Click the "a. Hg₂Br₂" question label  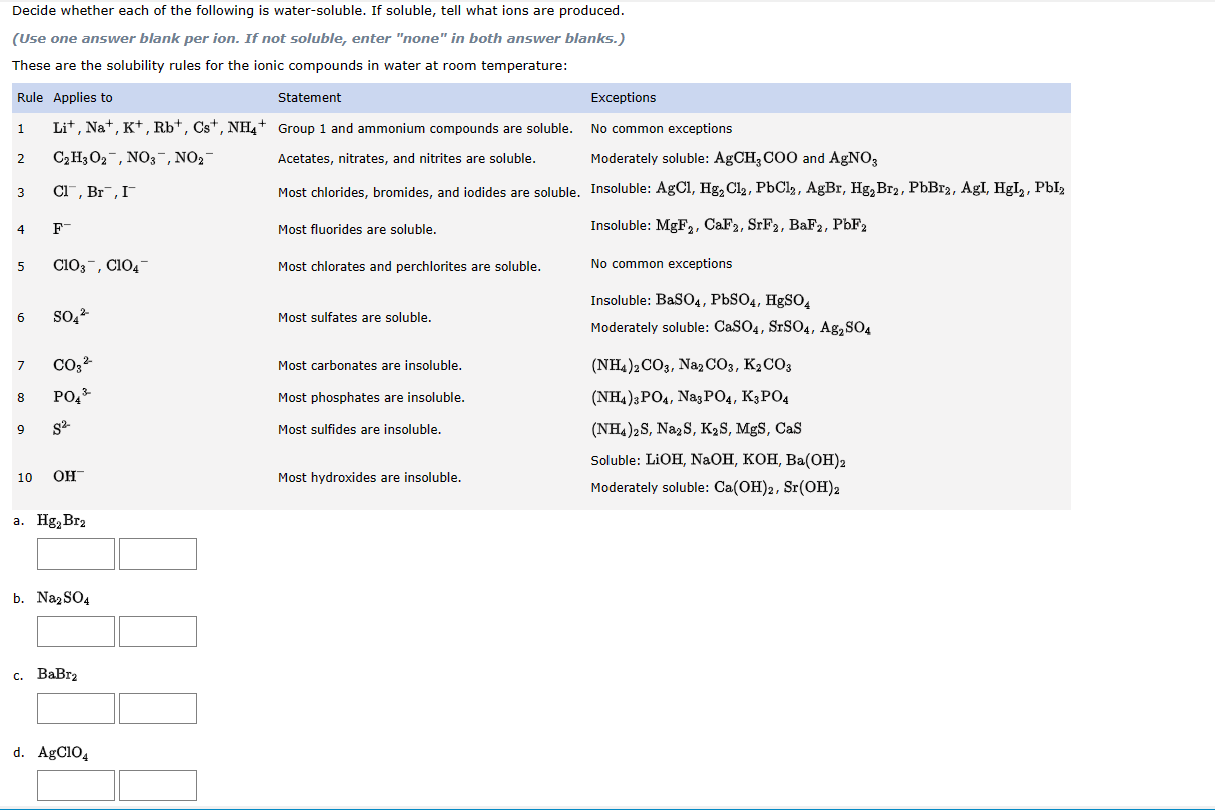tap(52, 521)
